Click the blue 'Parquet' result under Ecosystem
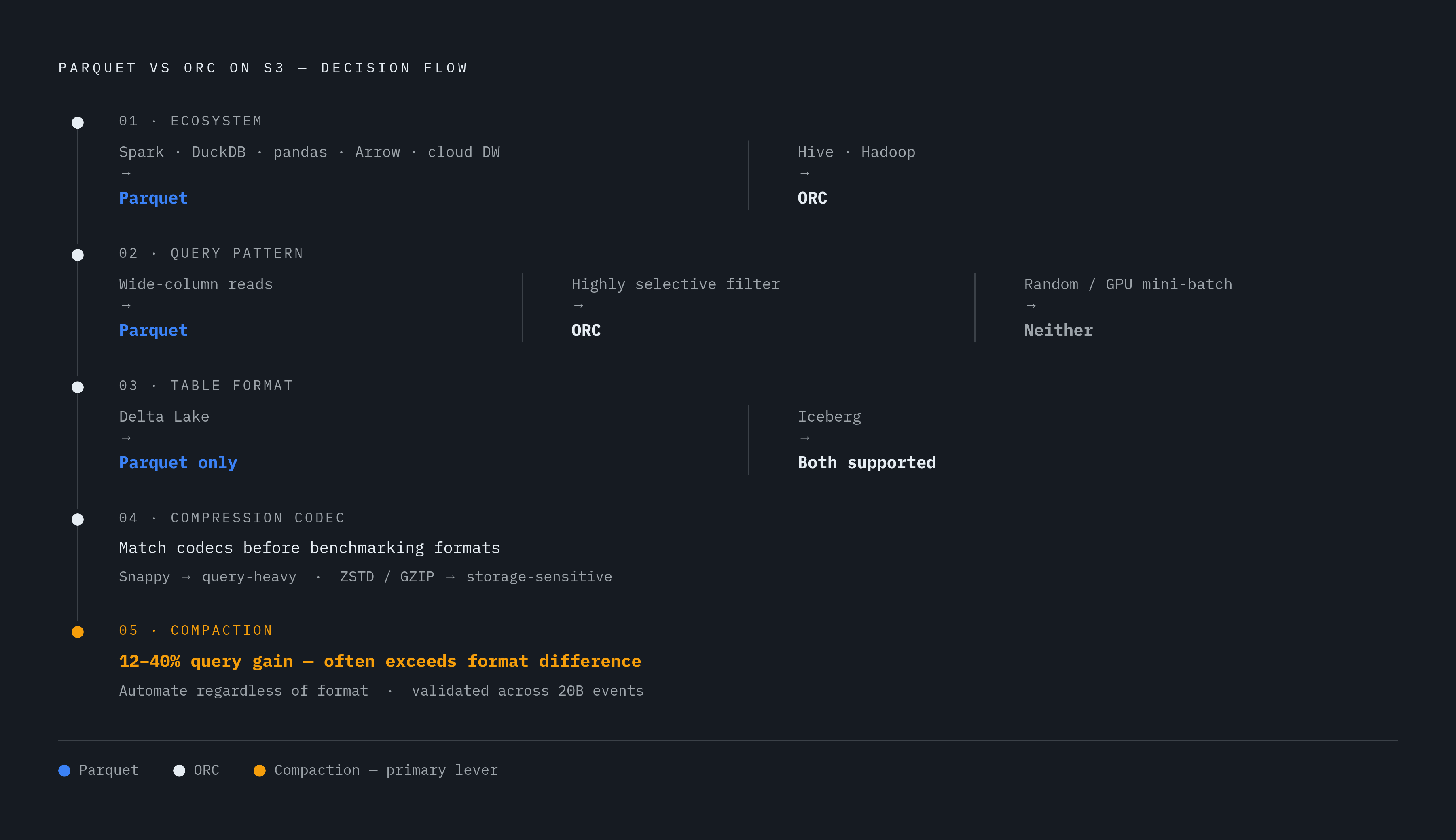1456x840 pixels. pos(153,198)
